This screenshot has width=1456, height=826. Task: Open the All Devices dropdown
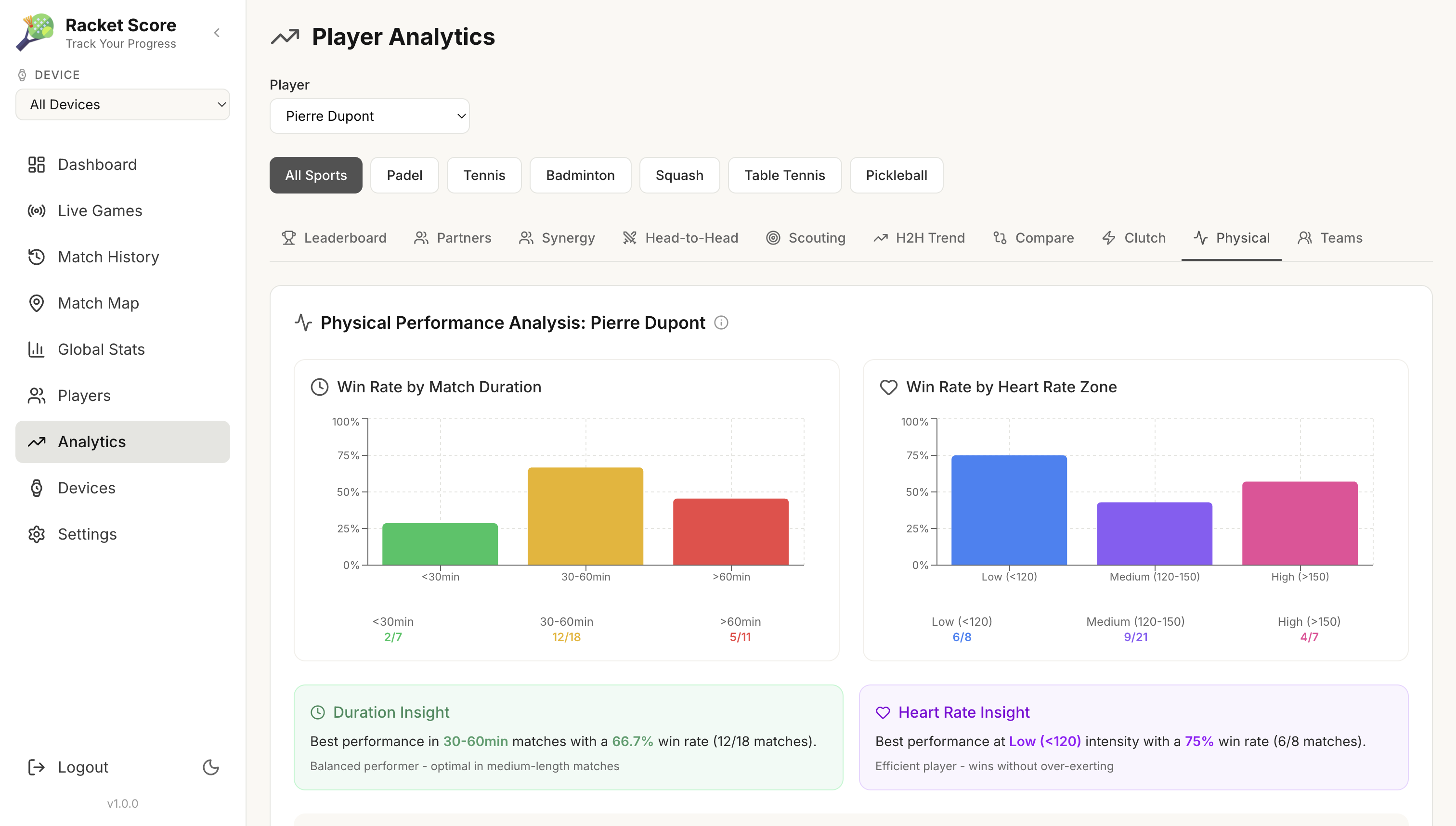(123, 104)
